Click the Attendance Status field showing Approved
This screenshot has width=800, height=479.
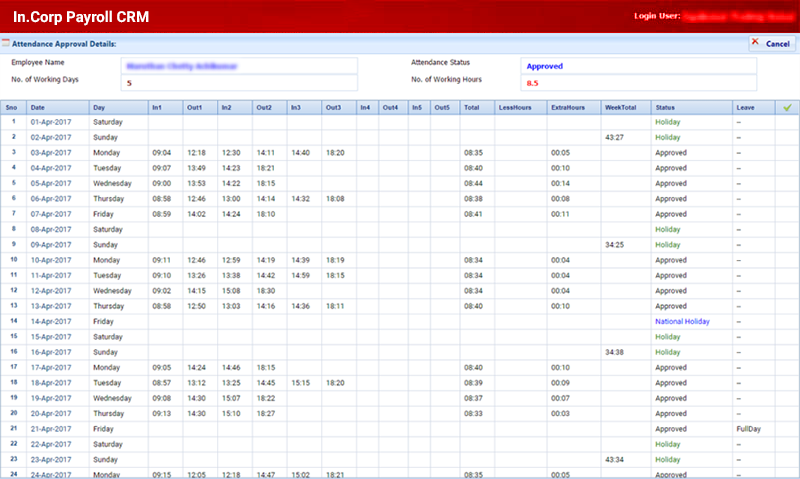(639, 66)
